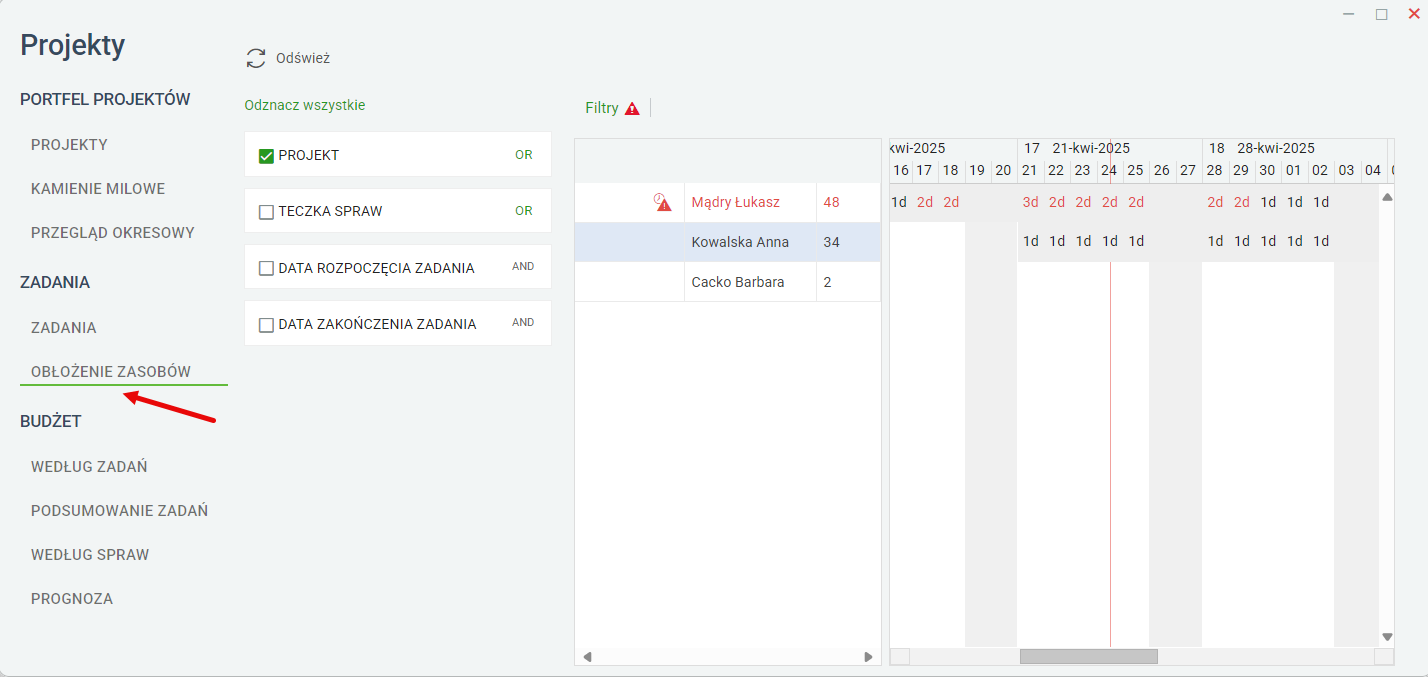1428x677 pixels.
Task: Maximize the Projekty window
Action: point(1382,14)
